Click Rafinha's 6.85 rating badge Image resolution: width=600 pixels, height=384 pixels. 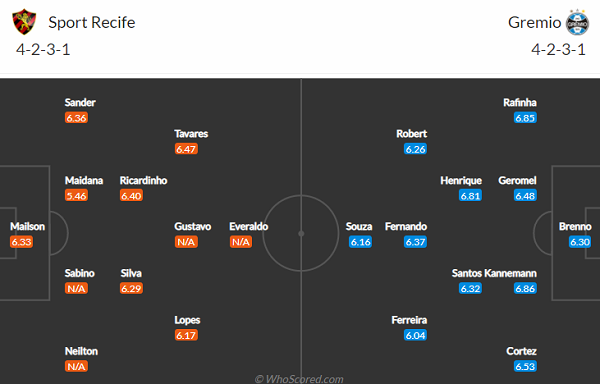(x=525, y=118)
